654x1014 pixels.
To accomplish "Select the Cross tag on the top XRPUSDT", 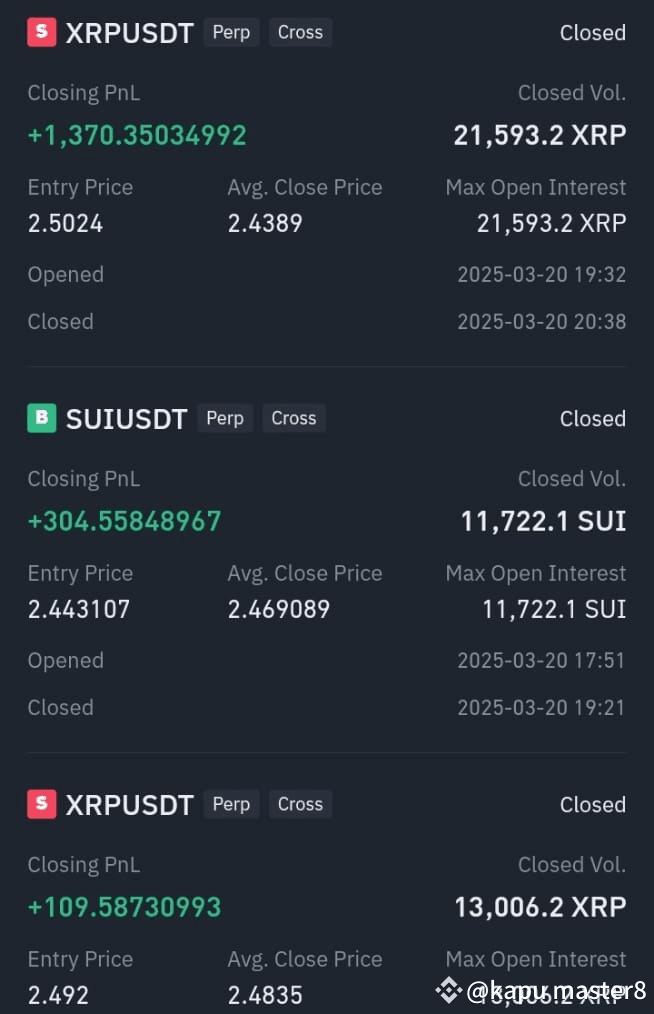I will point(300,32).
